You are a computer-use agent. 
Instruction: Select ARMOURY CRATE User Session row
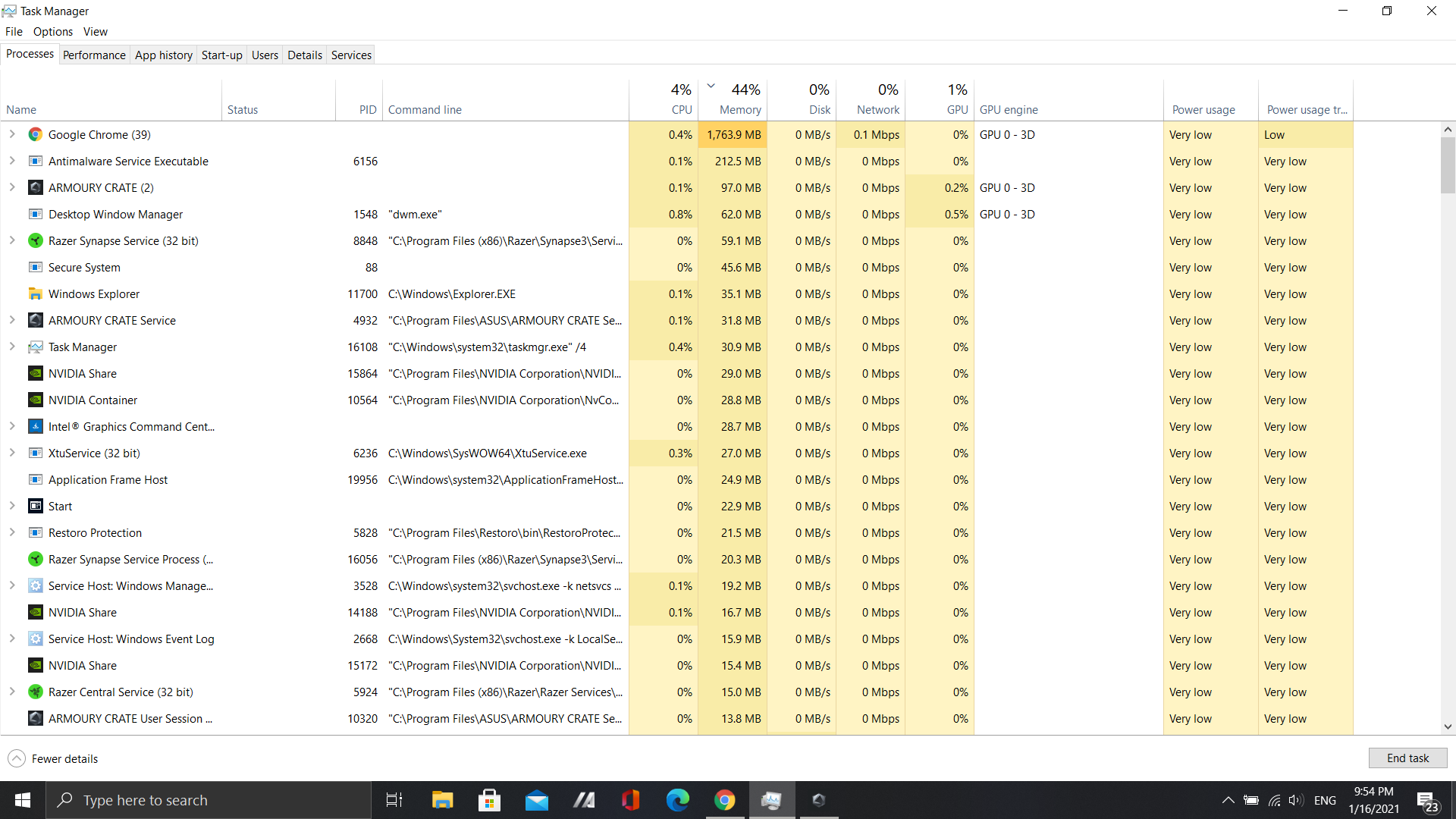pyautogui.click(x=677, y=718)
